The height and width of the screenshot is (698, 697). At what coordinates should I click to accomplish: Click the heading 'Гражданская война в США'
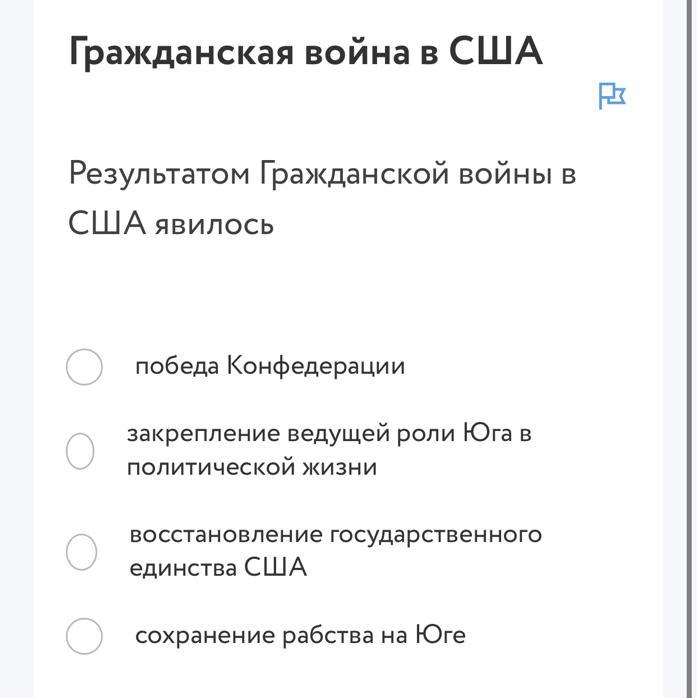point(306,51)
